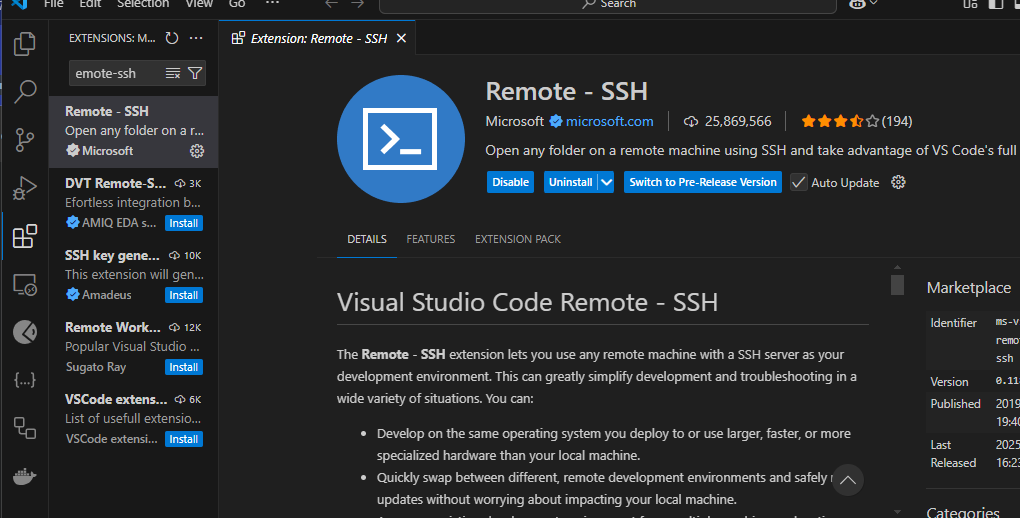This screenshot has height=518, width=1020.
Task: Open the overflow menu in menu bar
Action: click(x=273, y=3)
